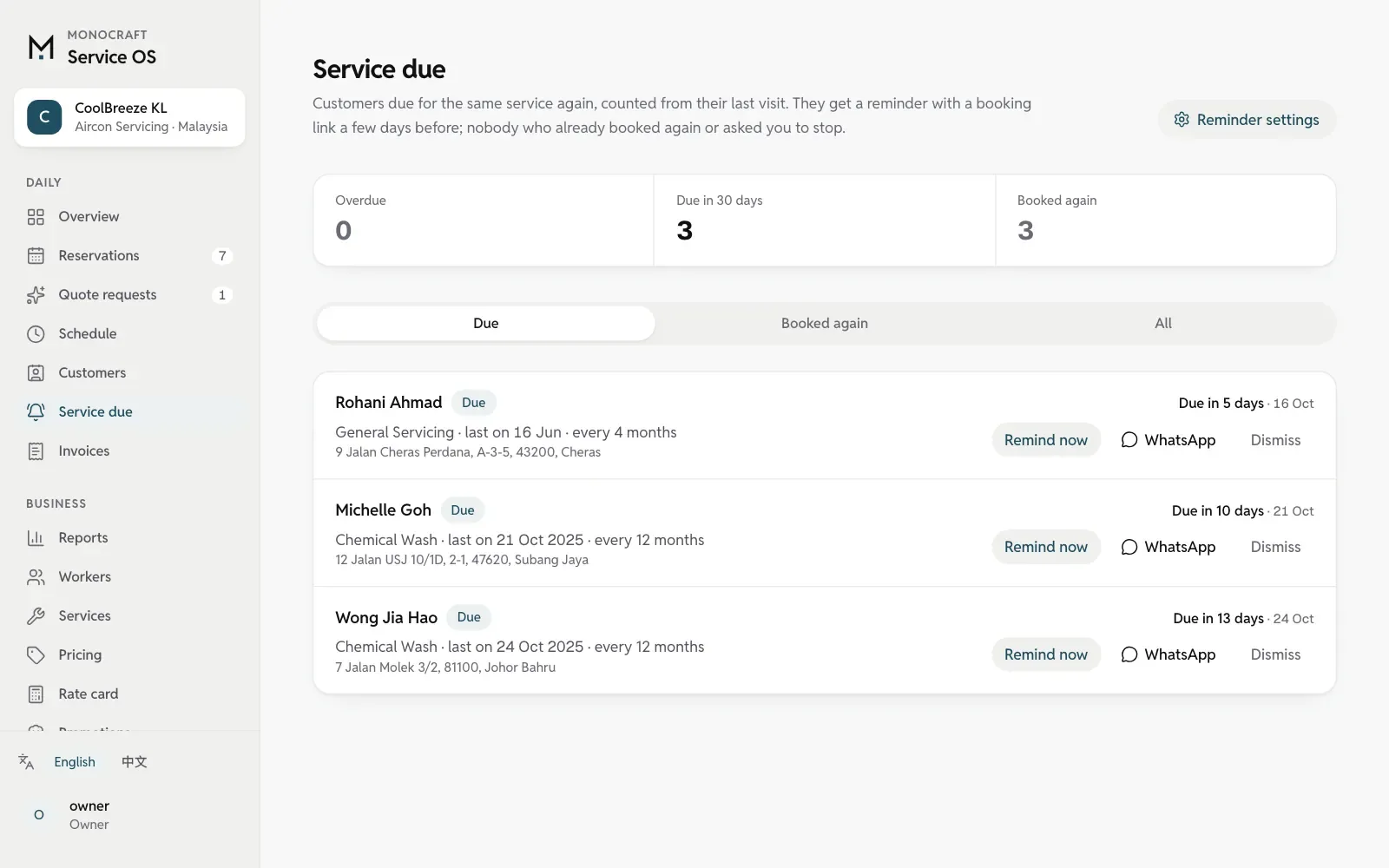Click the Rate card calculator icon
The height and width of the screenshot is (868, 1389).
36,694
